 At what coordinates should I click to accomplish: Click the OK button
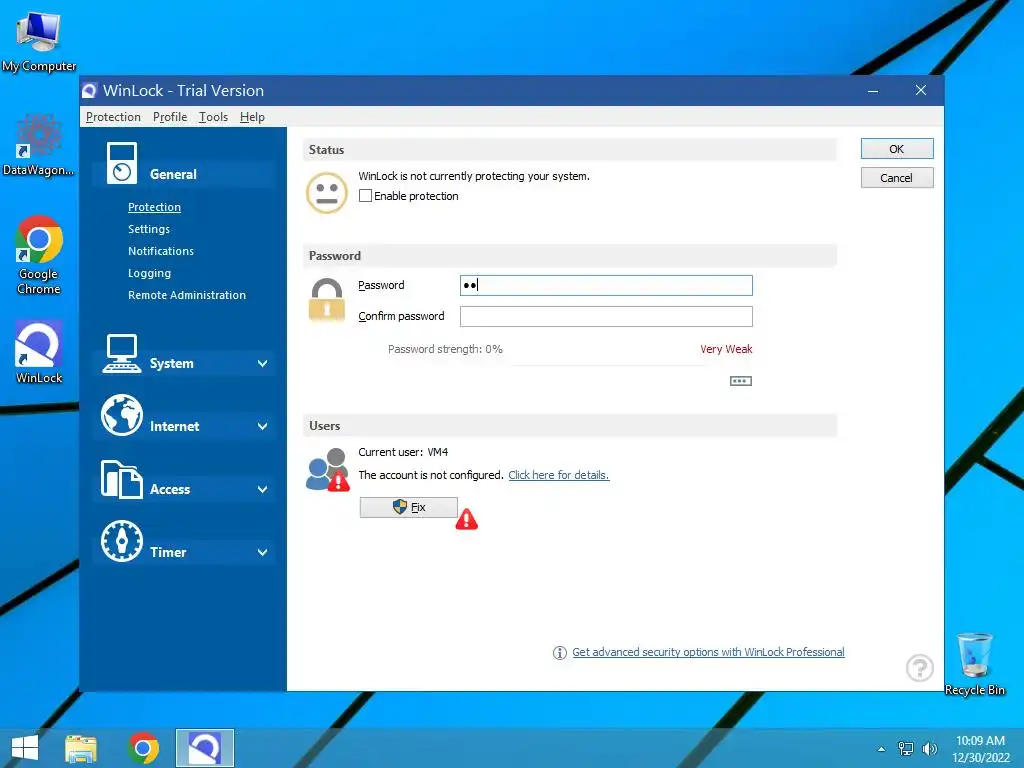pos(897,149)
